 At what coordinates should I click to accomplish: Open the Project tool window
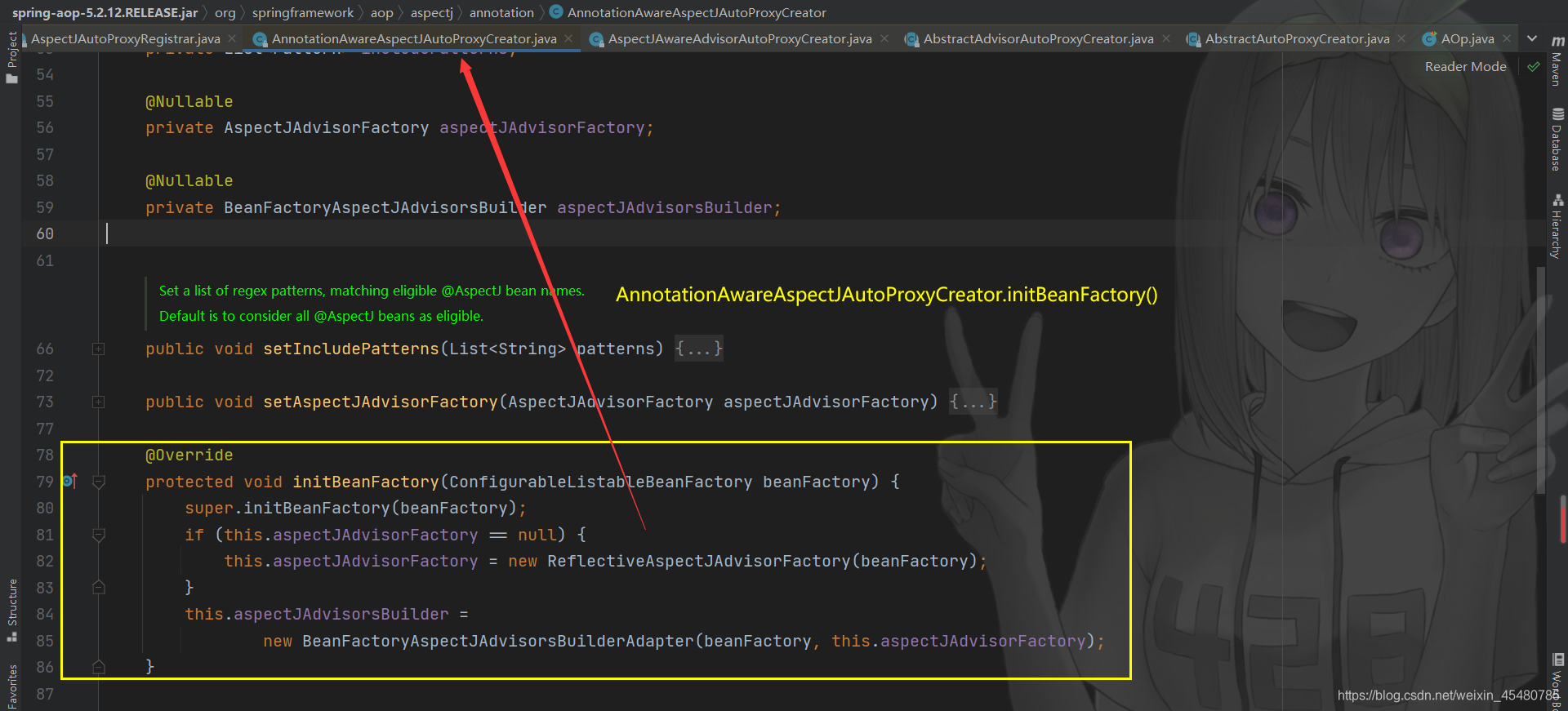point(11,57)
